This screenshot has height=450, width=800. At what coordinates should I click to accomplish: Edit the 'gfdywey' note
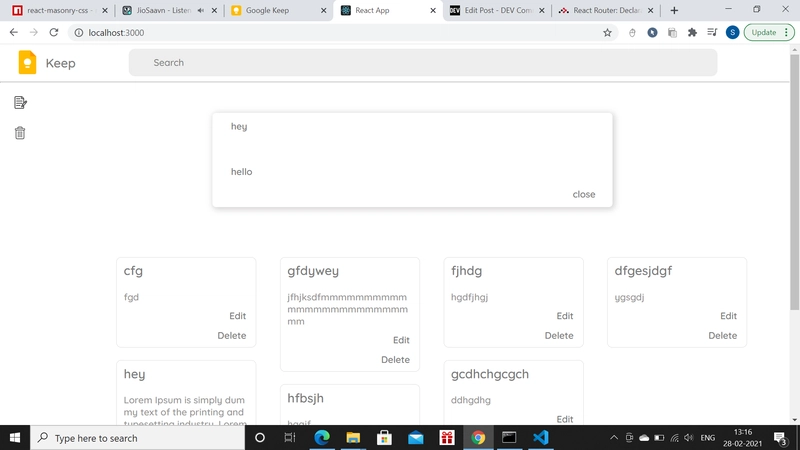coord(401,340)
